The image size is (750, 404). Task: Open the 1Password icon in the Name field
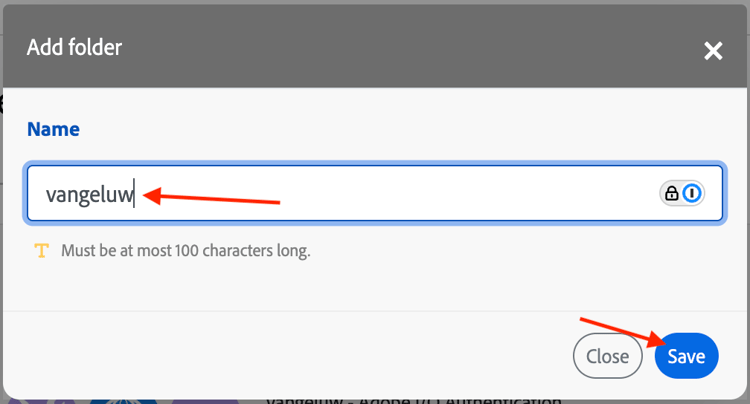click(692, 193)
